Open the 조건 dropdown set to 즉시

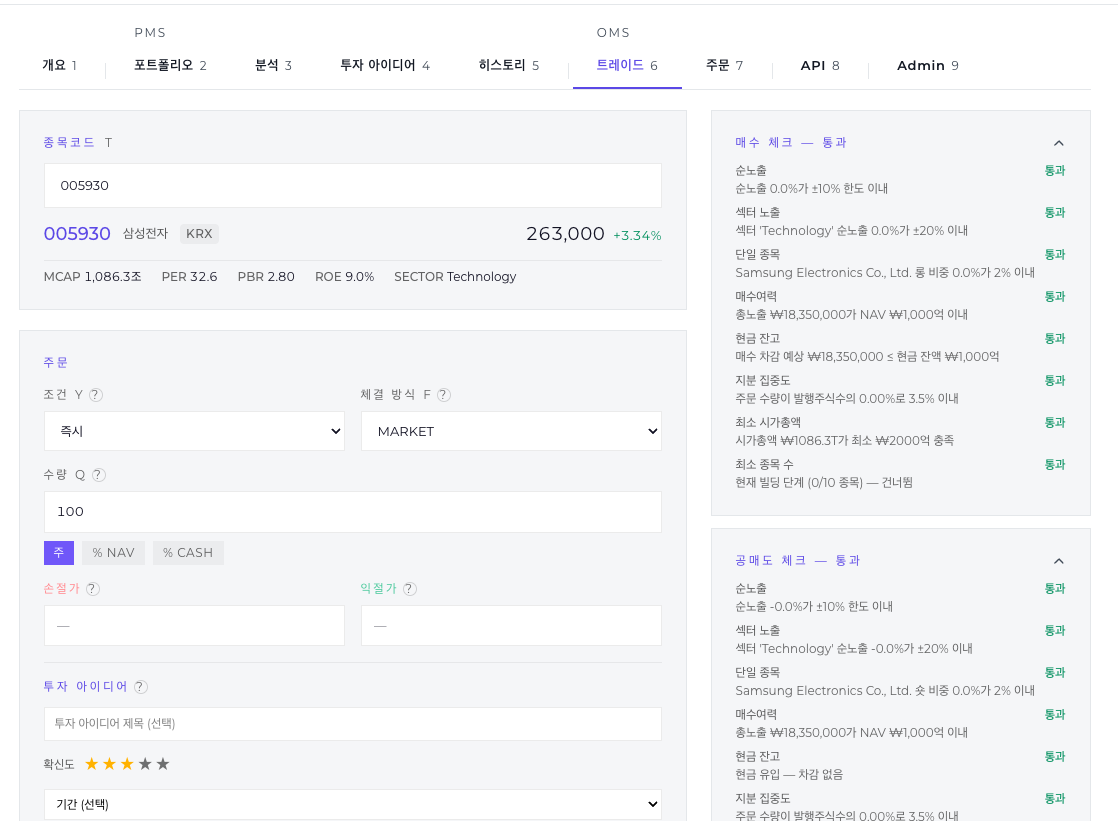(x=194, y=431)
